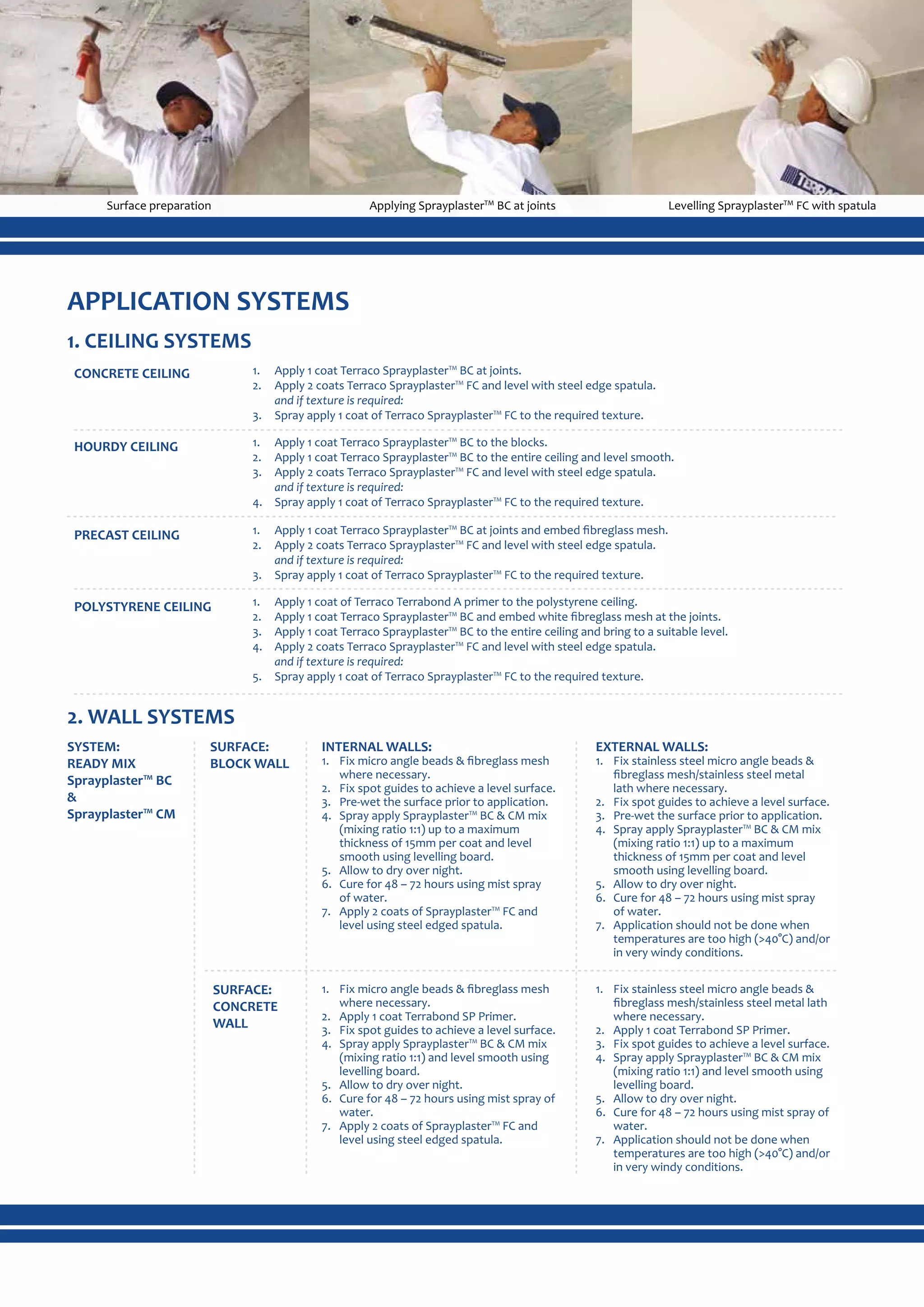Click the 1. CEILING SYSTEMS heading

(159, 341)
